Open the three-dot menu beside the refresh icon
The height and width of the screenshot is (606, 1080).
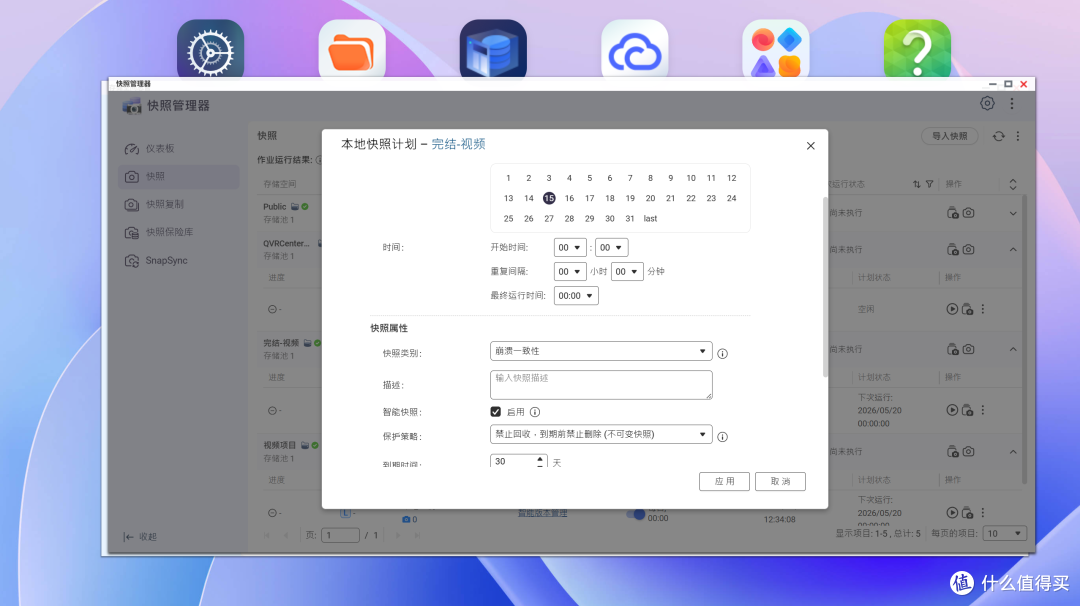tap(1018, 136)
